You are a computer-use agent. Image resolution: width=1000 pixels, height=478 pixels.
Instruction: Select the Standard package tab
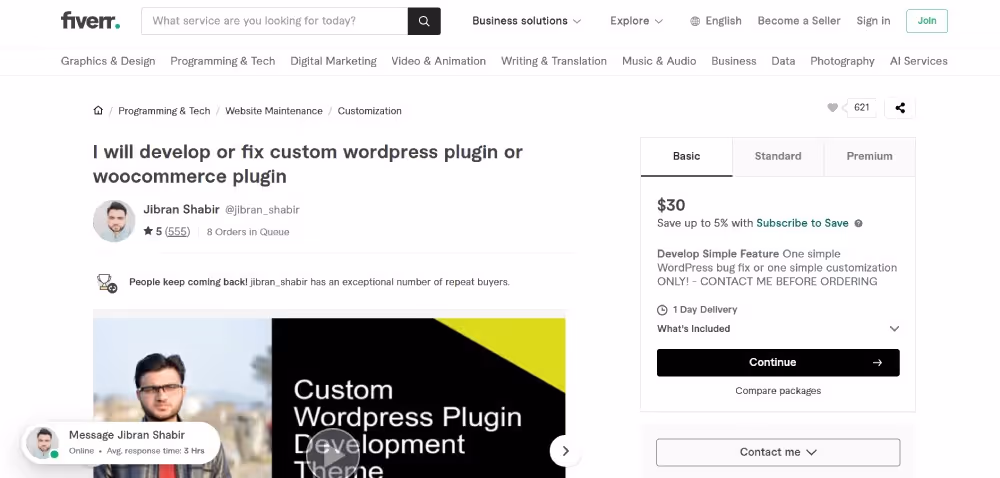click(778, 156)
